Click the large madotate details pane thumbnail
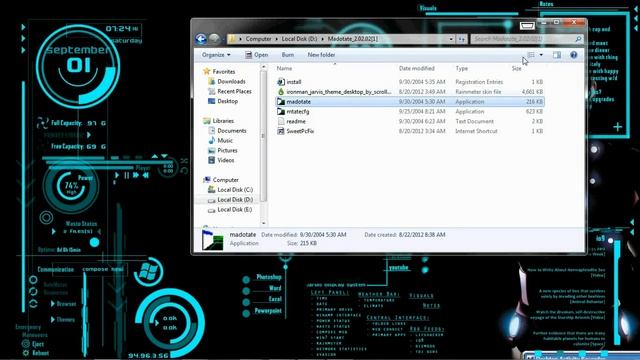 coord(213,240)
